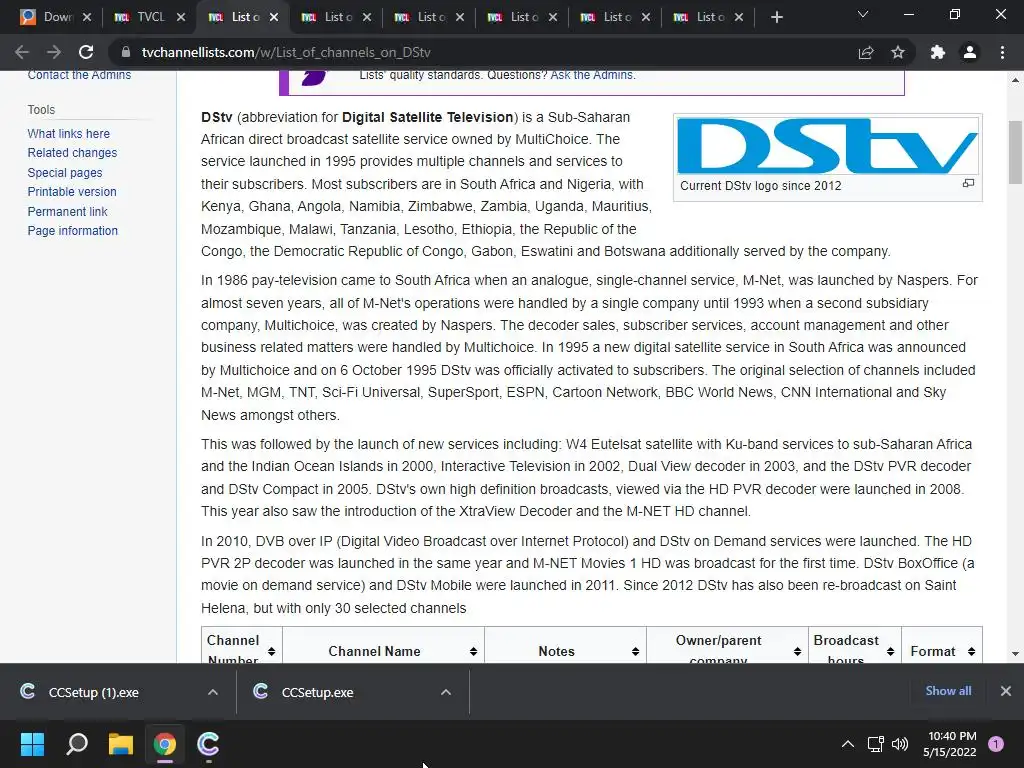This screenshot has height=768, width=1024.
Task: Open the tab search chevron
Action: coord(863,14)
